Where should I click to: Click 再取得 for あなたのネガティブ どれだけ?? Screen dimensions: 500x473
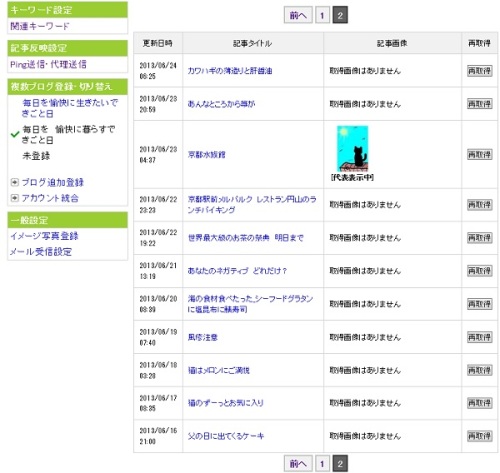click(479, 271)
